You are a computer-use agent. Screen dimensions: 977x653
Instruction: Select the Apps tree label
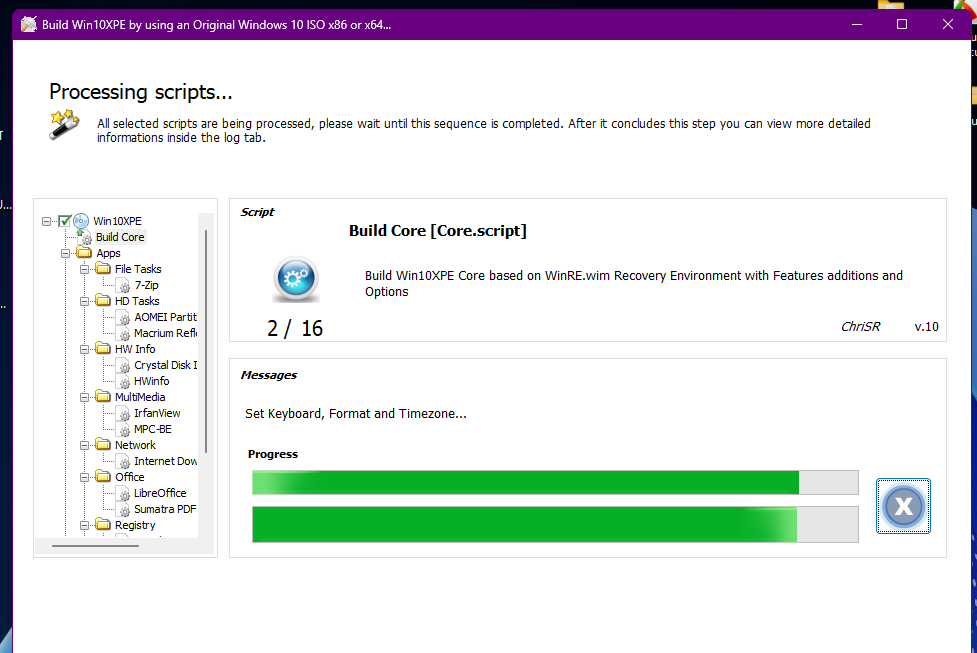click(108, 253)
